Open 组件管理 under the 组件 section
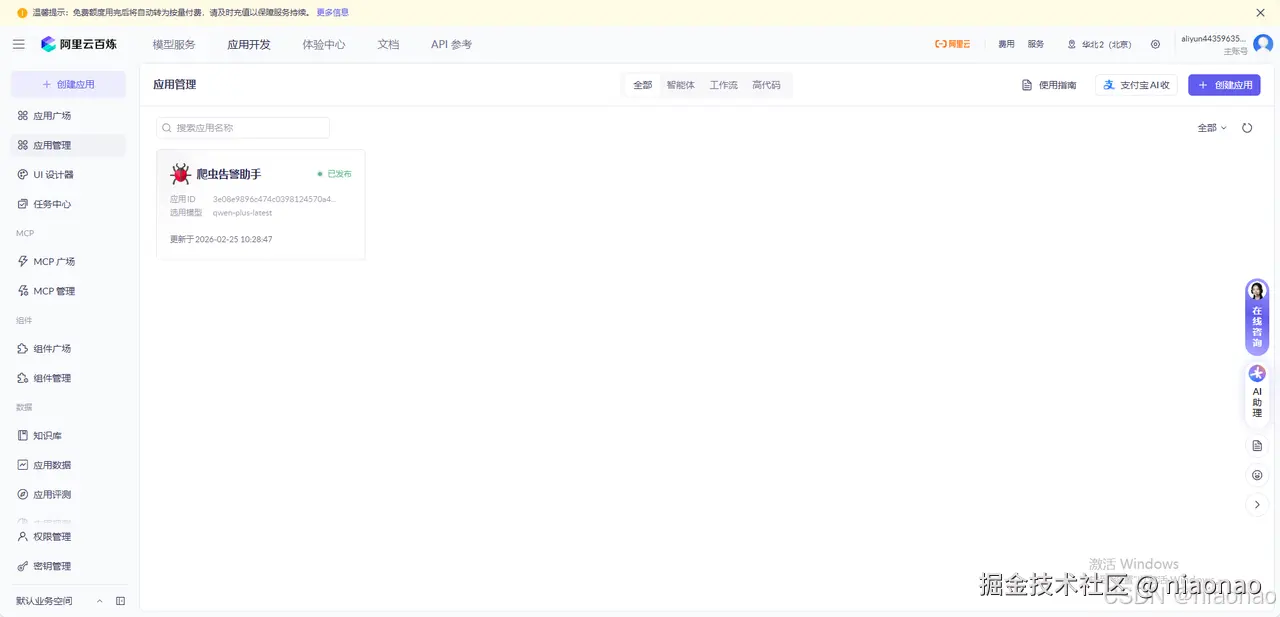The height and width of the screenshot is (617, 1280). (48, 377)
